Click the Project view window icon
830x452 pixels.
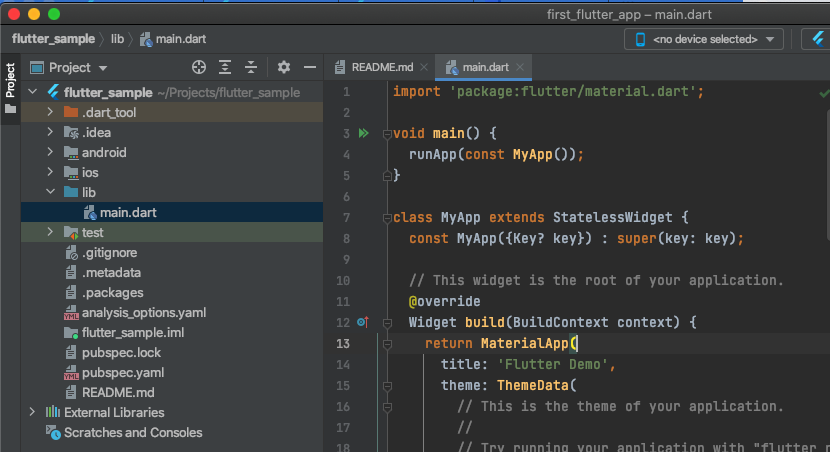point(37,68)
